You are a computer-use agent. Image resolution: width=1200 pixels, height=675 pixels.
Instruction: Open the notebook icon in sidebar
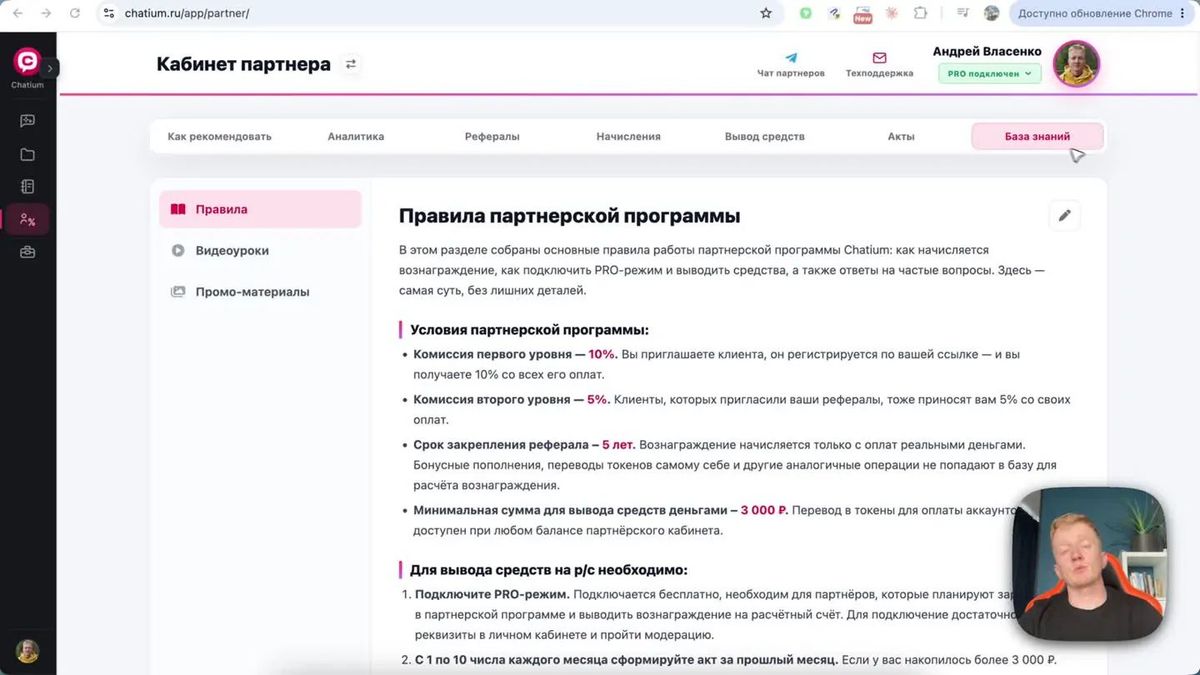pos(27,187)
